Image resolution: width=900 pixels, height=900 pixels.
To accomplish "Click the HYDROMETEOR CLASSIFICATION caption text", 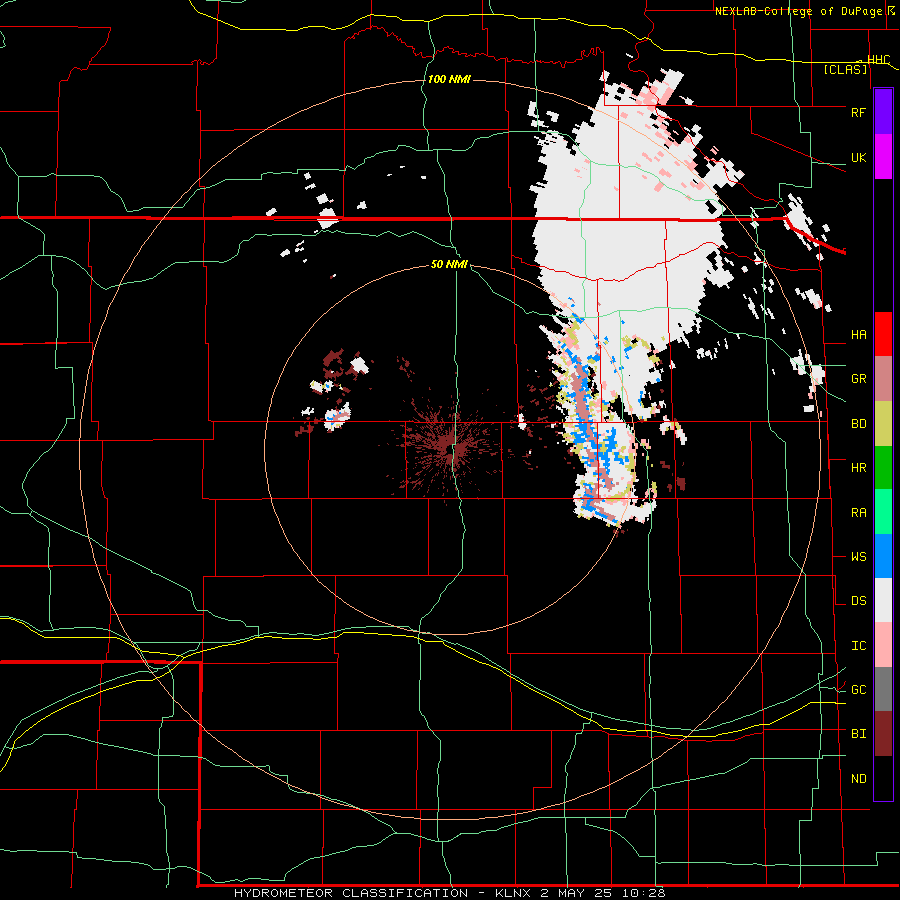I will coord(352,893).
